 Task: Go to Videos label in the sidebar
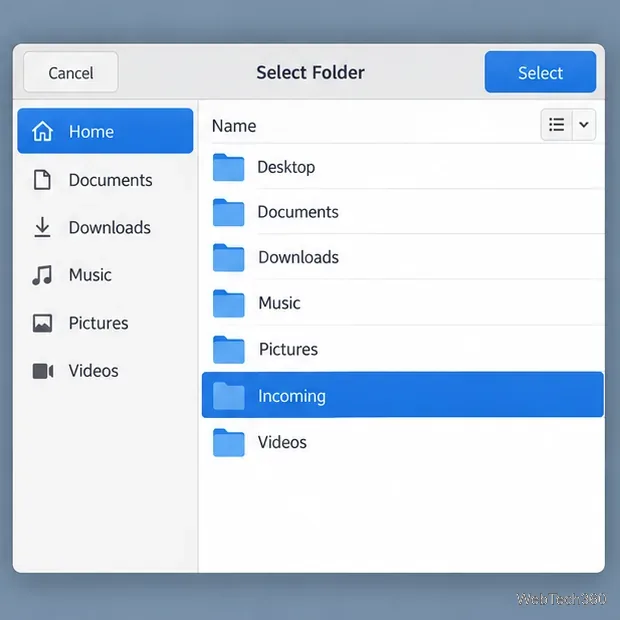coord(94,371)
